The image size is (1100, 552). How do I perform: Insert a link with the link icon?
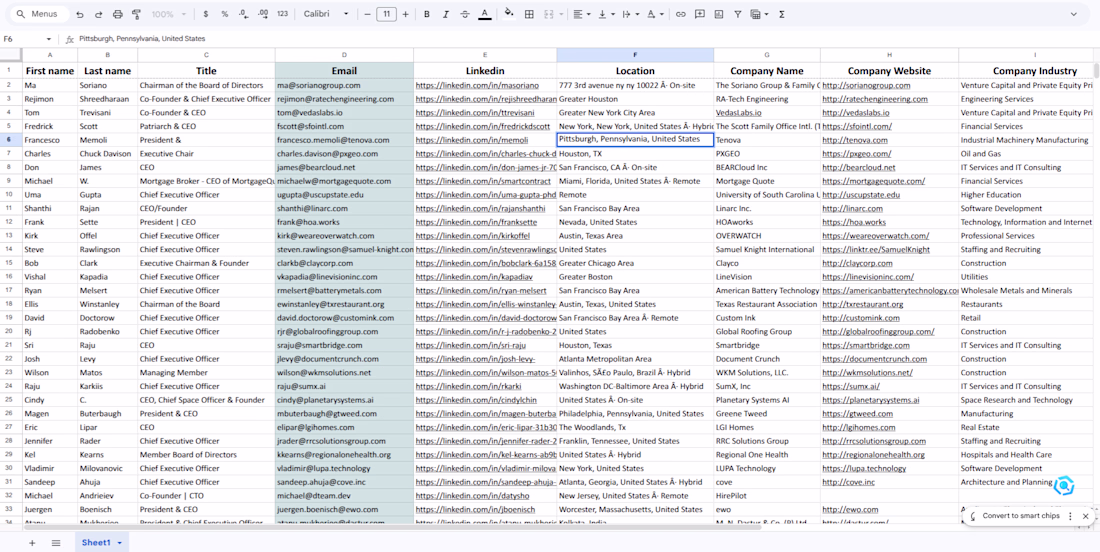click(x=681, y=15)
